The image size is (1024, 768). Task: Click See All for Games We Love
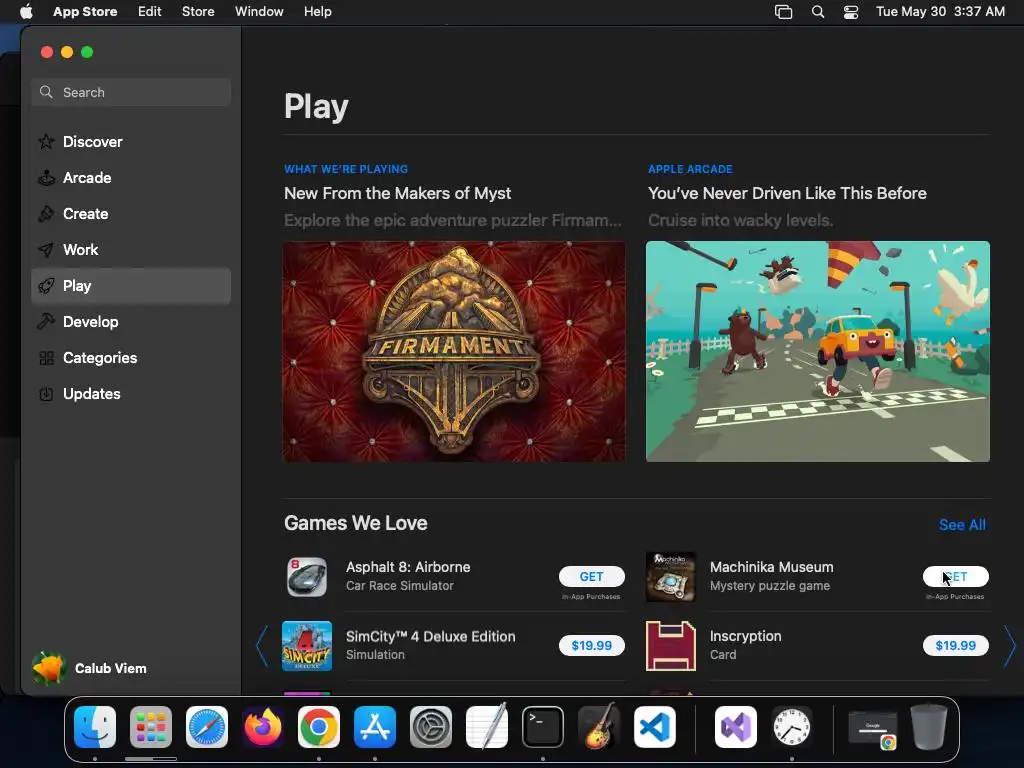pos(962,524)
